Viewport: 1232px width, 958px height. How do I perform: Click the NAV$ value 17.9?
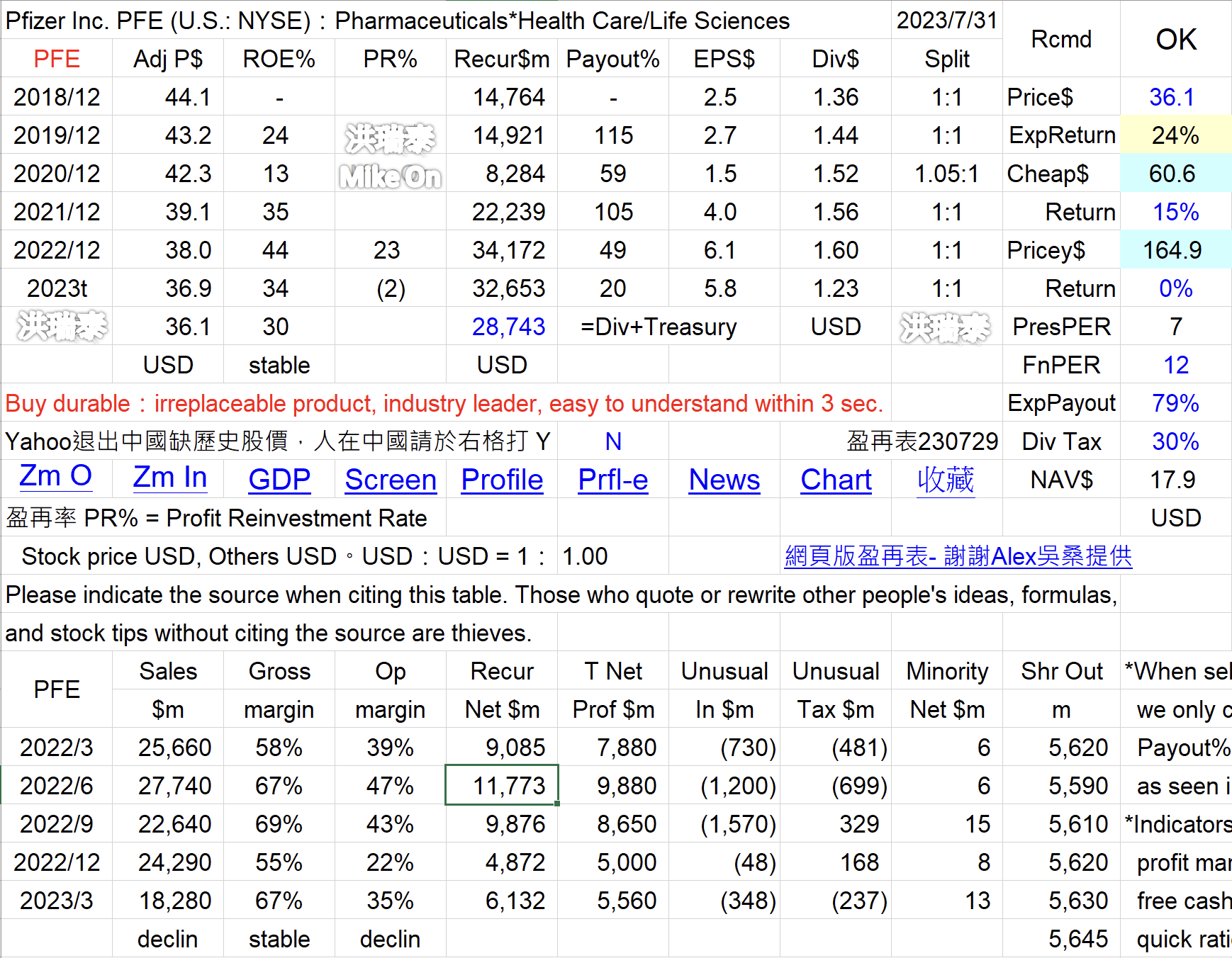coord(1176,480)
